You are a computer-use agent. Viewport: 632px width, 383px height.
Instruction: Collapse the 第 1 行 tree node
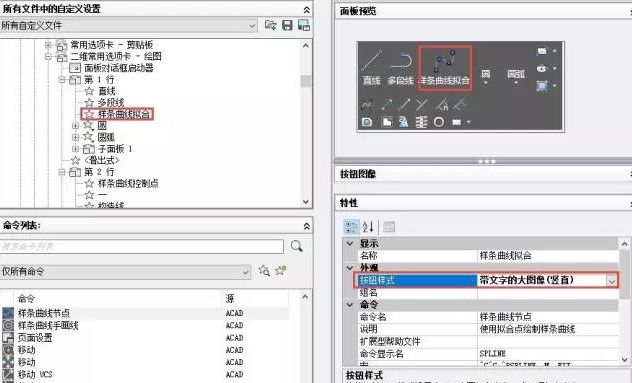[x=62, y=79]
